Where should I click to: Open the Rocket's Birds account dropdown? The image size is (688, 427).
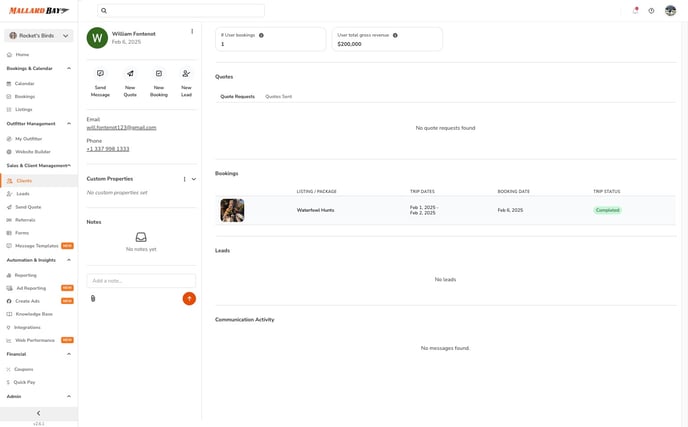point(39,36)
